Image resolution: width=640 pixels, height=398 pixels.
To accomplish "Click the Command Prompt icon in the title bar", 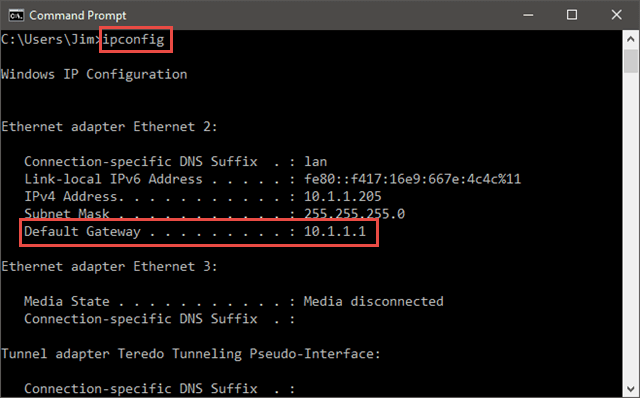I will pos(16,16).
